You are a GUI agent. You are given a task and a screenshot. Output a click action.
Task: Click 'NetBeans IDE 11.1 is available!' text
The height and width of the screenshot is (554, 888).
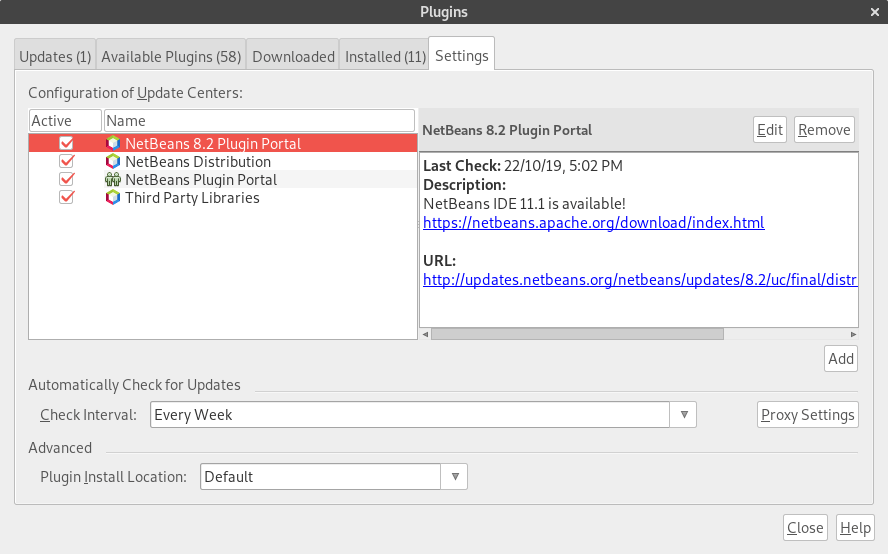[x=524, y=203]
